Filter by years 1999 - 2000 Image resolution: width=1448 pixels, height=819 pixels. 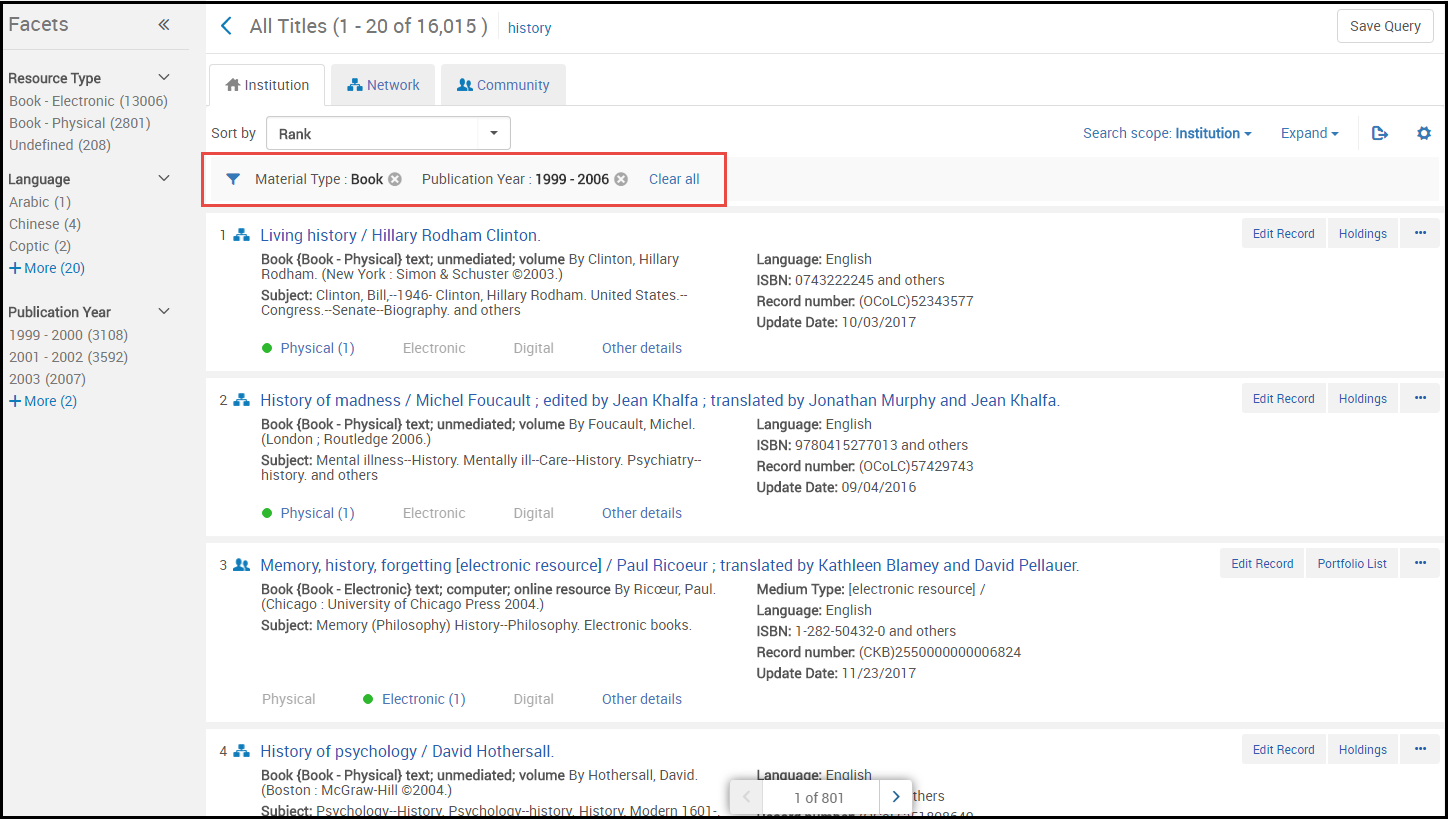[x=68, y=335]
